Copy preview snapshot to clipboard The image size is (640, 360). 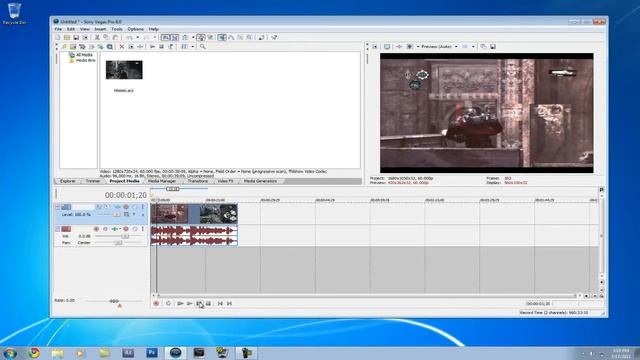pyautogui.click(x=483, y=47)
